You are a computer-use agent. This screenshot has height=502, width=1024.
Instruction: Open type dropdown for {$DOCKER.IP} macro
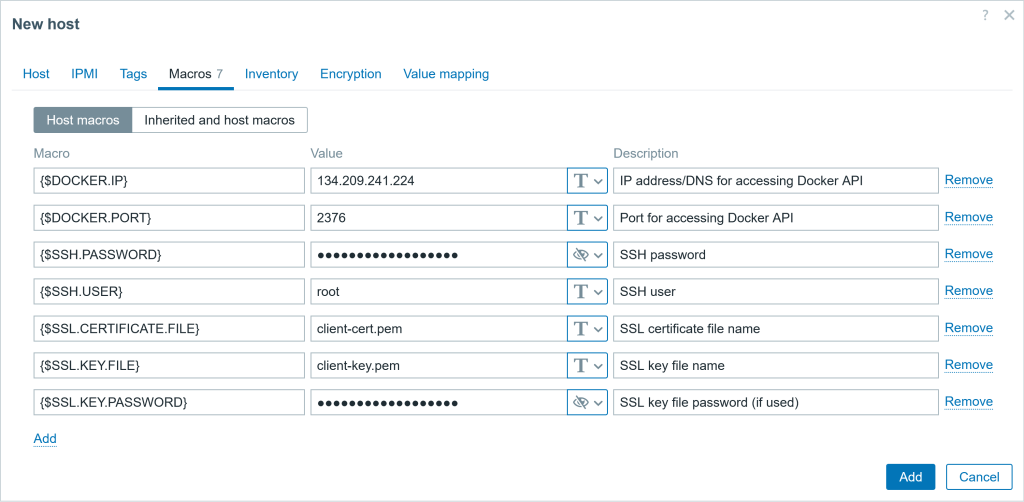point(587,181)
